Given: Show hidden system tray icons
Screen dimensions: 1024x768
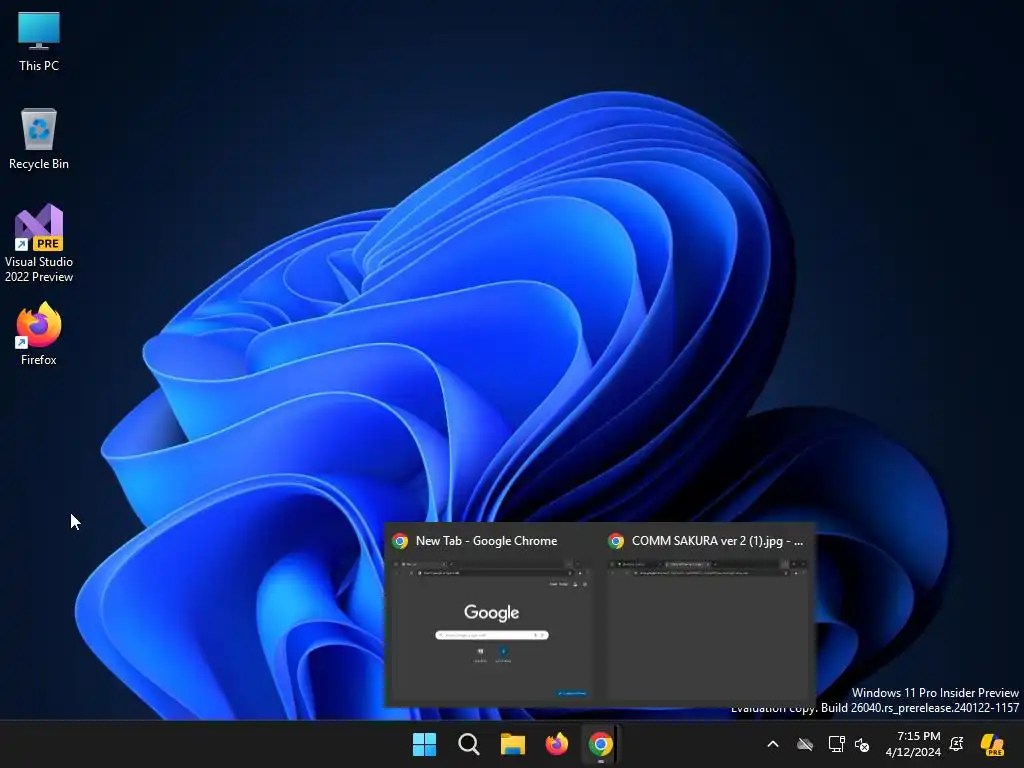Looking at the screenshot, I should click(x=773, y=744).
